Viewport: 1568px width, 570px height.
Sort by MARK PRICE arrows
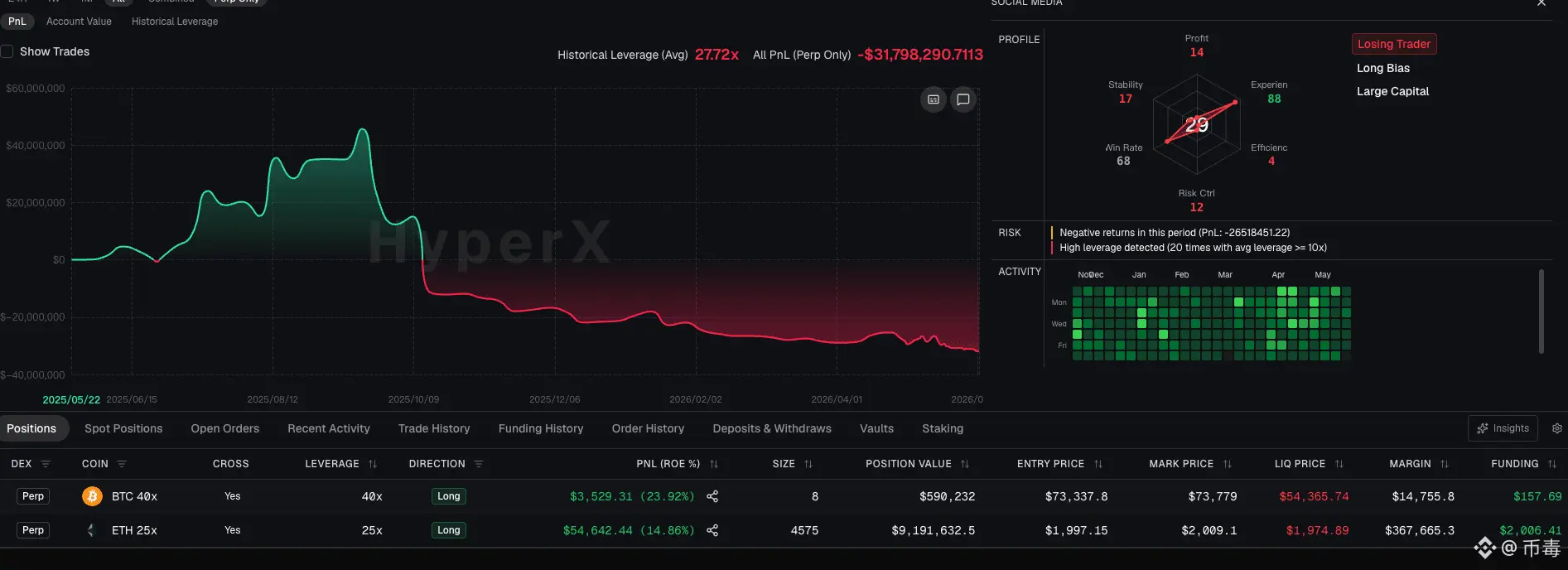click(1228, 464)
